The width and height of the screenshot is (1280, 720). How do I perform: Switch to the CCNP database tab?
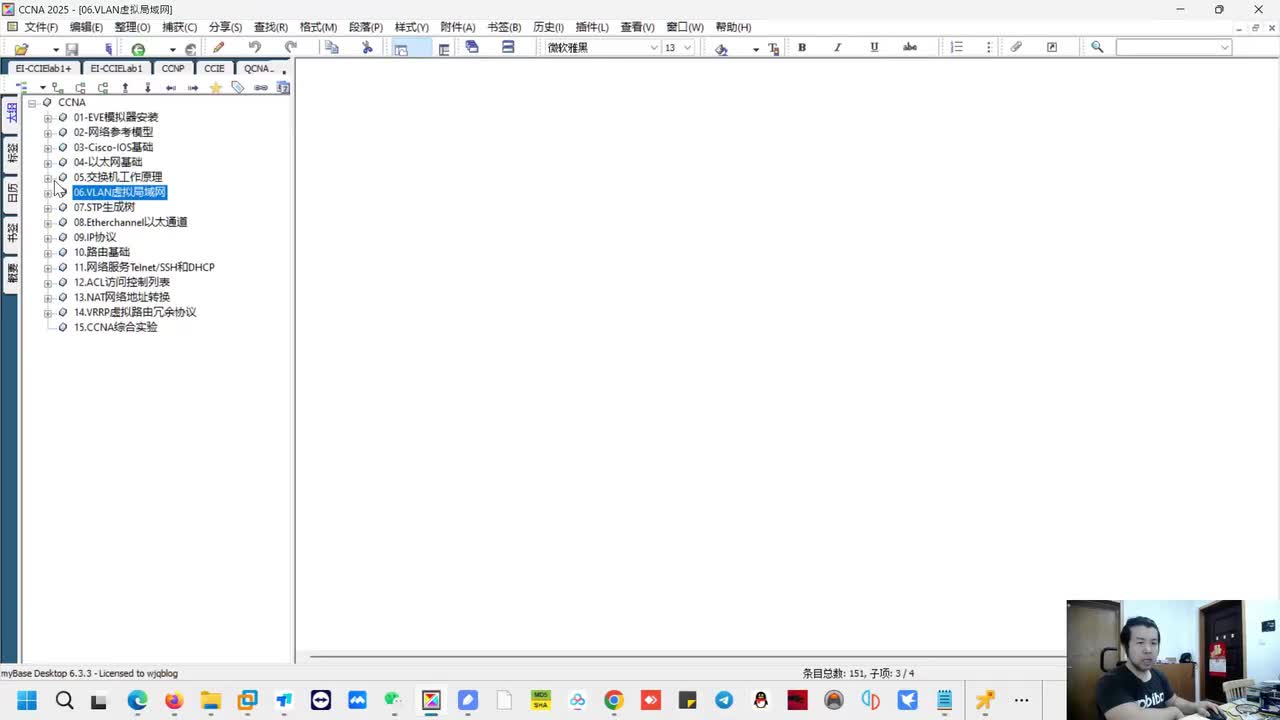(173, 69)
